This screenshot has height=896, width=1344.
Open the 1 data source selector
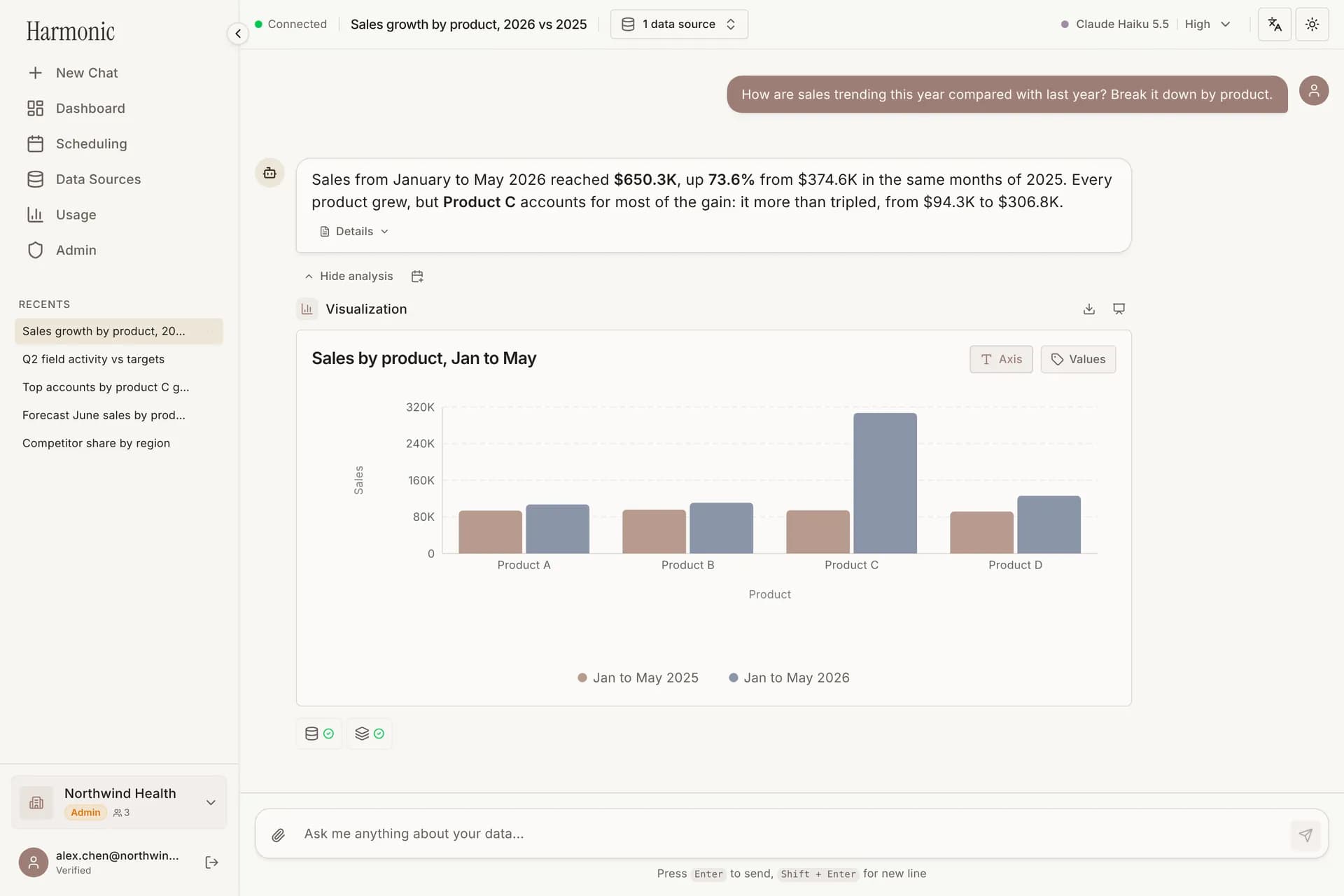tap(679, 24)
